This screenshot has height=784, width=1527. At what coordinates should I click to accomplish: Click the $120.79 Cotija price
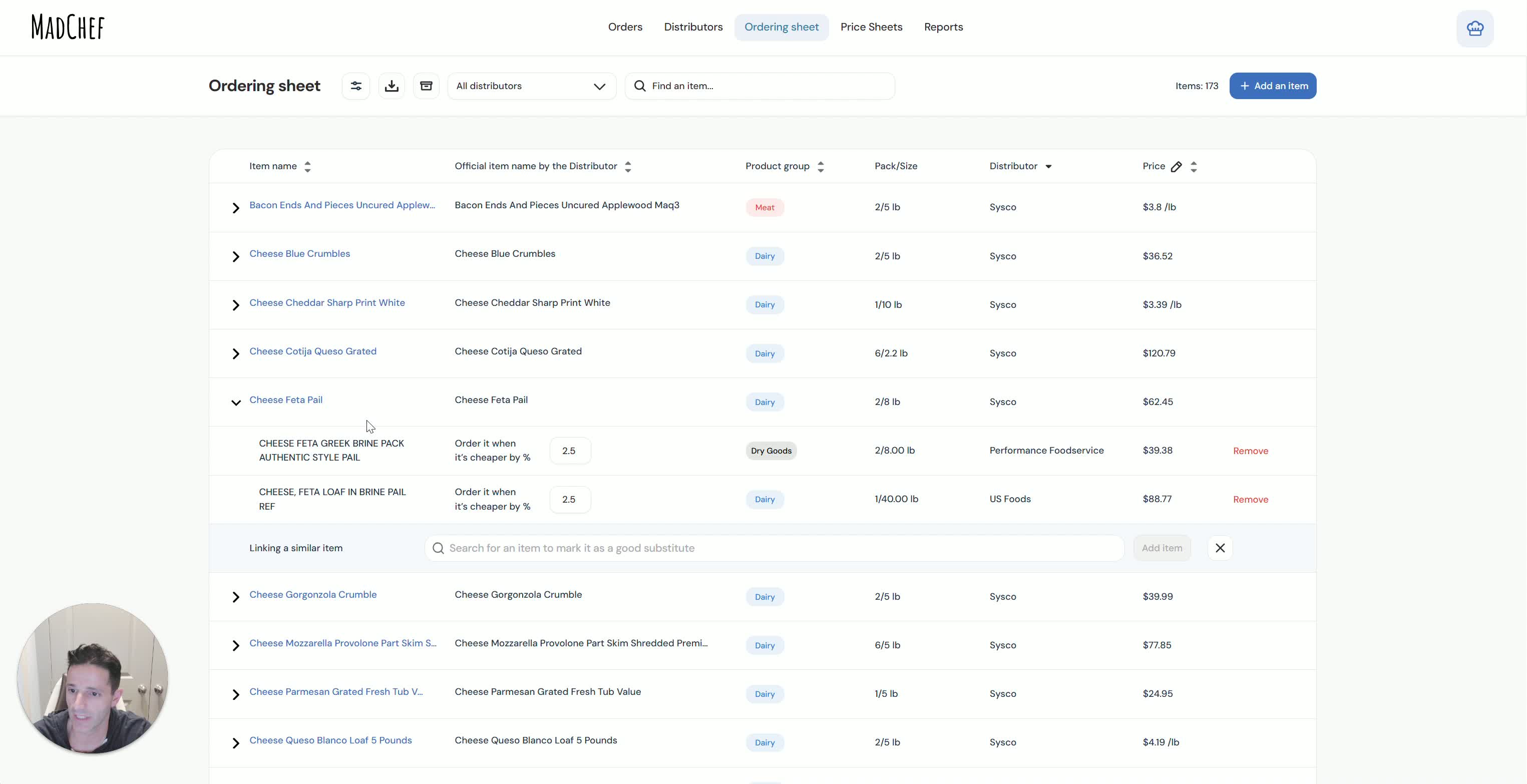click(1159, 353)
